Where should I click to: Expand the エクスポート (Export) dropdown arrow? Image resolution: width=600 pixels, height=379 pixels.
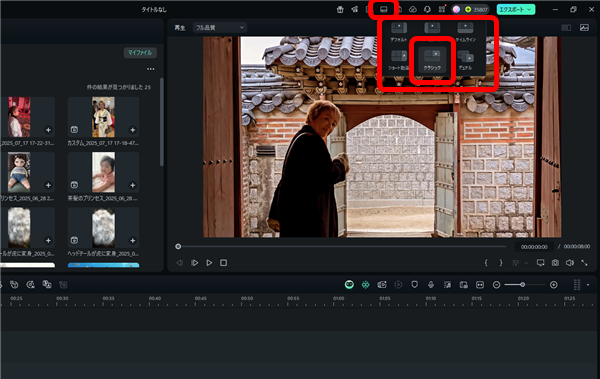(x=530, y=10)
